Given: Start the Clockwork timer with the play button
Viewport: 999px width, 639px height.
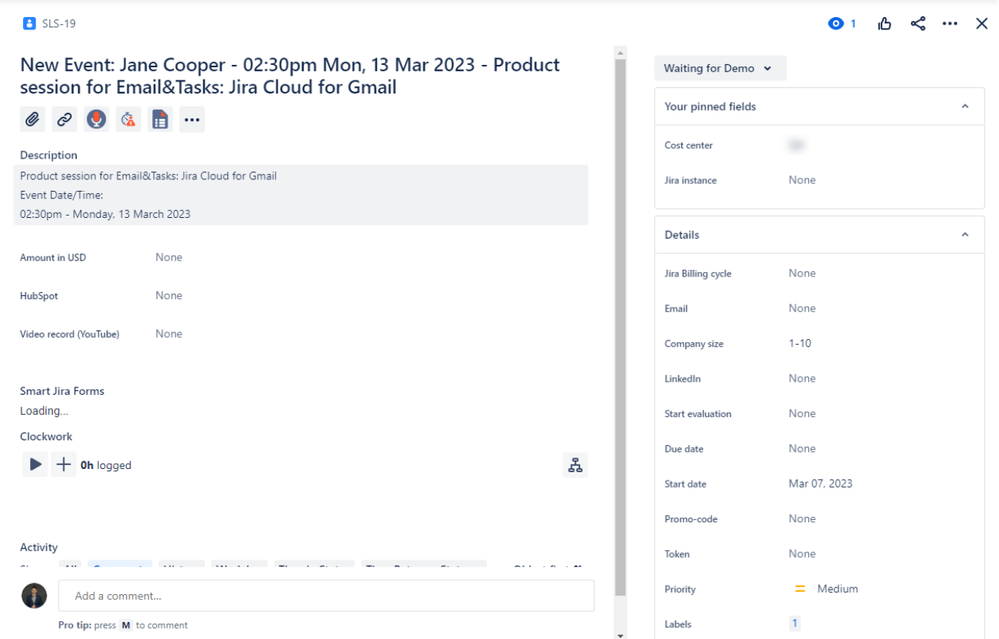Looking at the screenshot, I should pos(35,464).
